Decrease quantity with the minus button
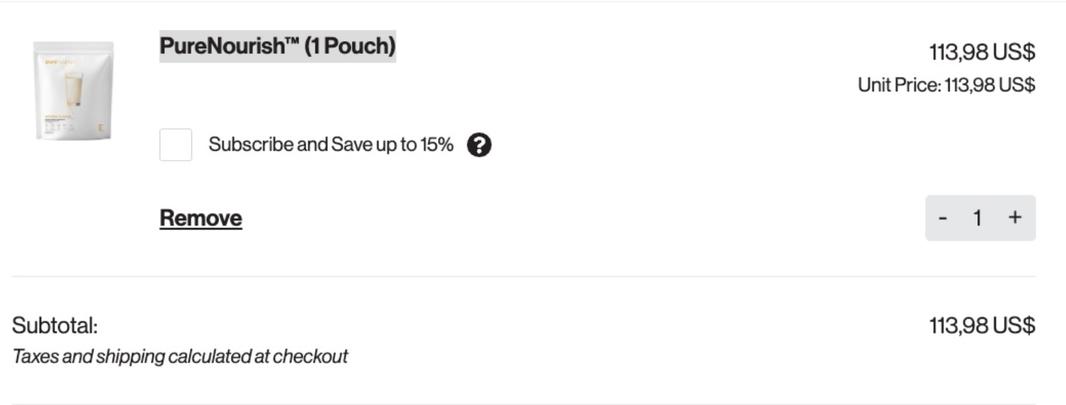 coord(942,218)
